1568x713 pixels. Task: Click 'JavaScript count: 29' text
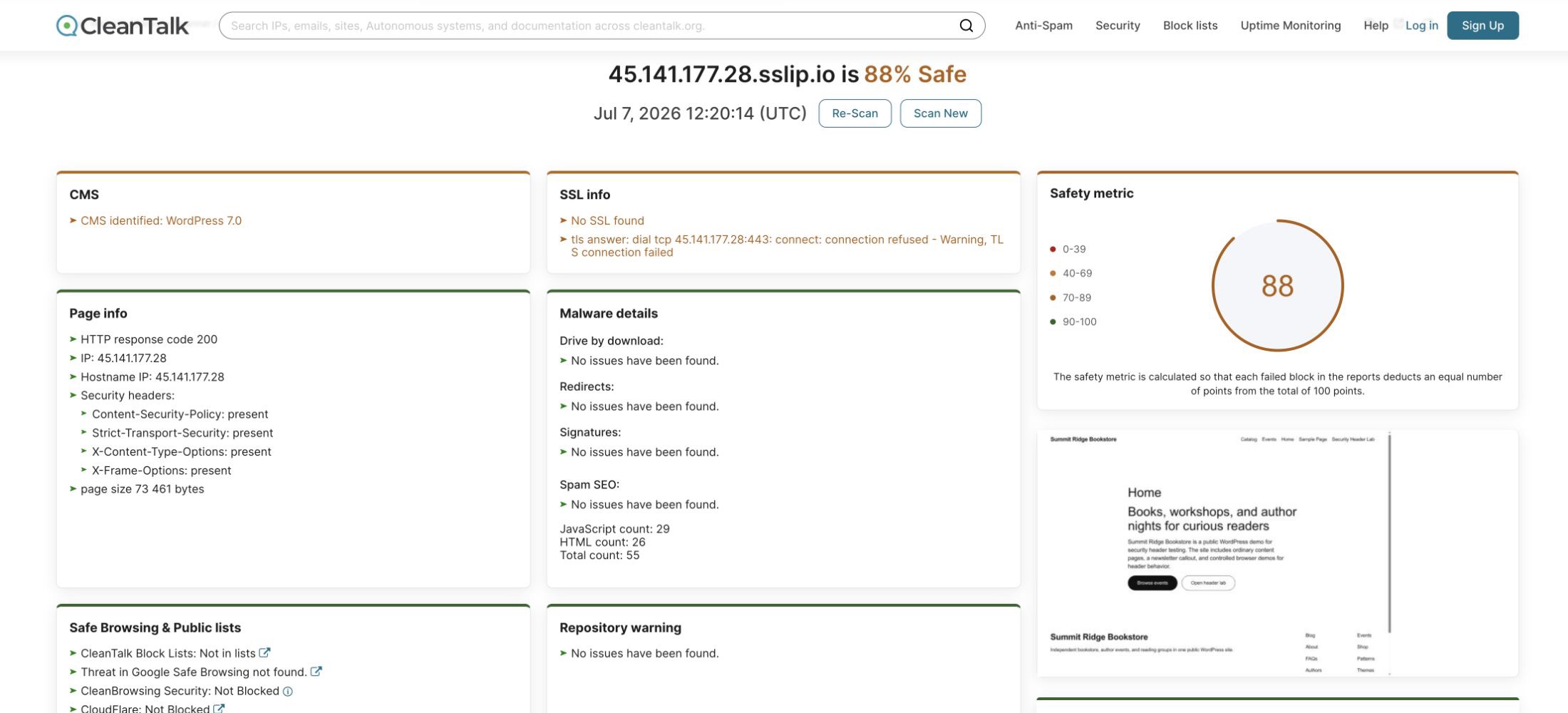pyautogui.click(x=614, y=529)
